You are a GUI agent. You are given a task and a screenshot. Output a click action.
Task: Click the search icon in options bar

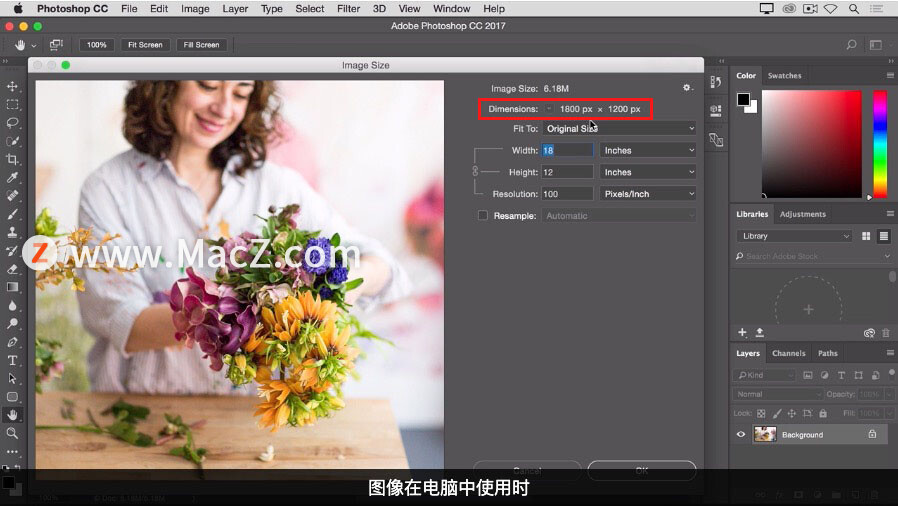852,45
